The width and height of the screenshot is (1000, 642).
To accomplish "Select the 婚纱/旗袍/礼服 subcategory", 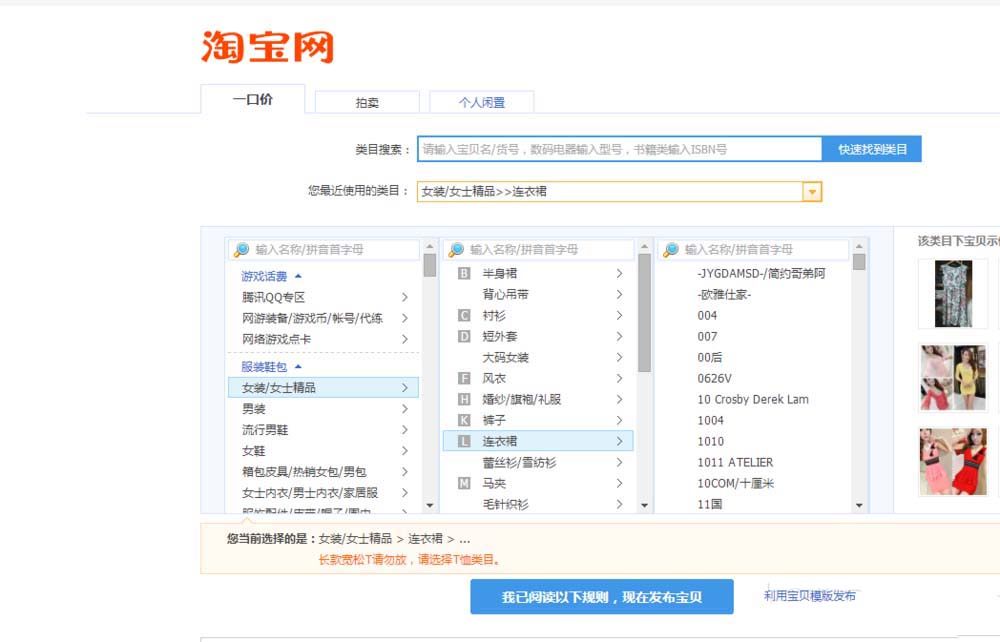I will click(x=538, y=400).
